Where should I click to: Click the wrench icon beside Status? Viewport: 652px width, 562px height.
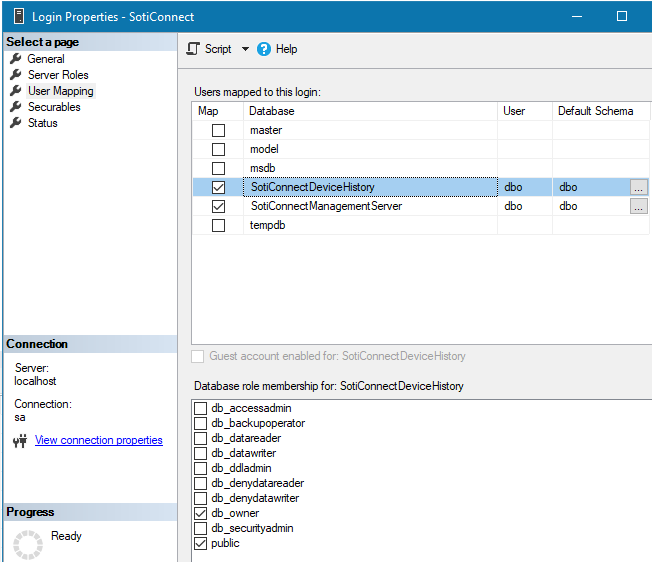tap(16, 123)
